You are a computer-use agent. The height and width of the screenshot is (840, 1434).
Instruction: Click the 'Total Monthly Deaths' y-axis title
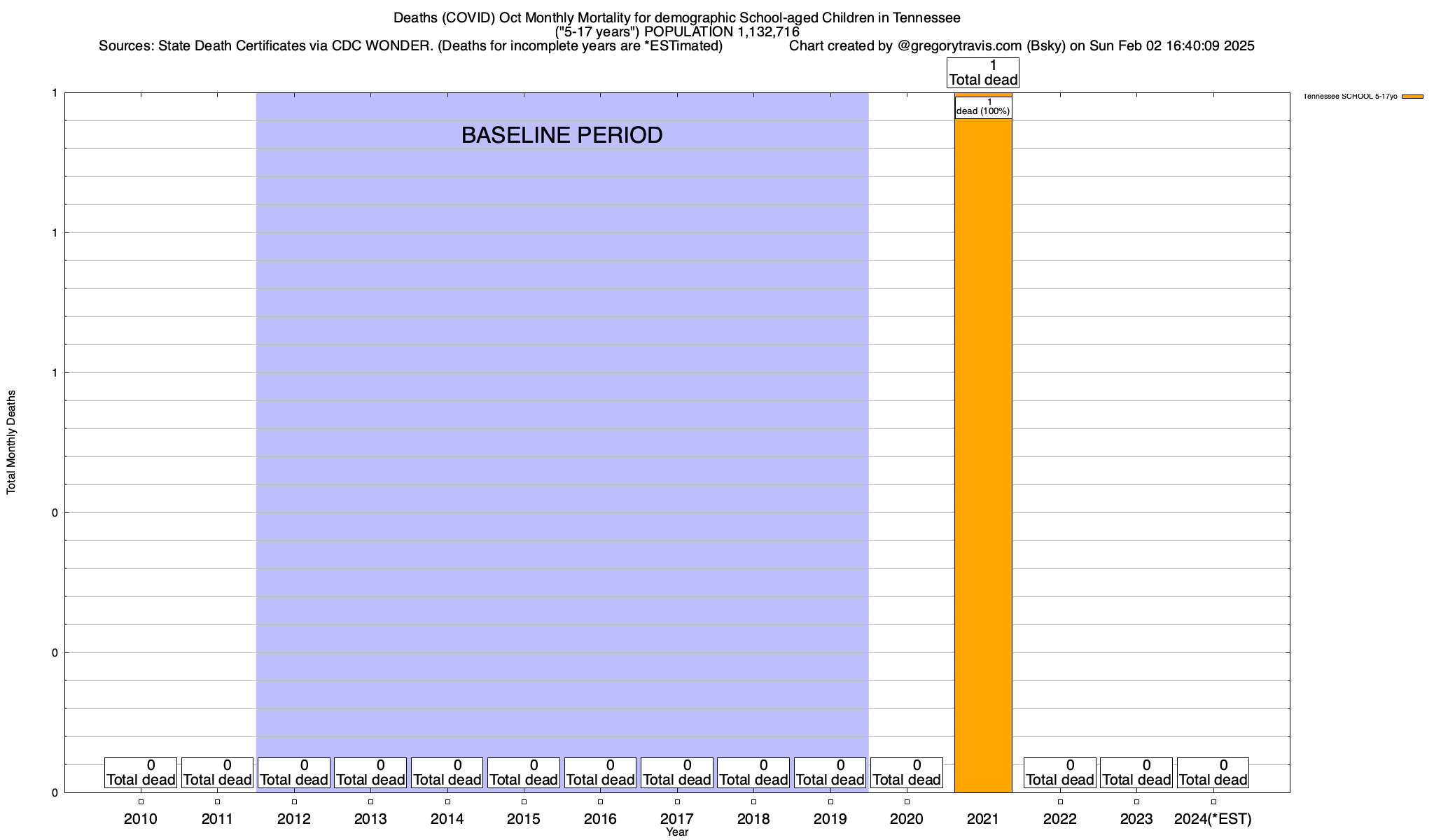pos(11,442)
